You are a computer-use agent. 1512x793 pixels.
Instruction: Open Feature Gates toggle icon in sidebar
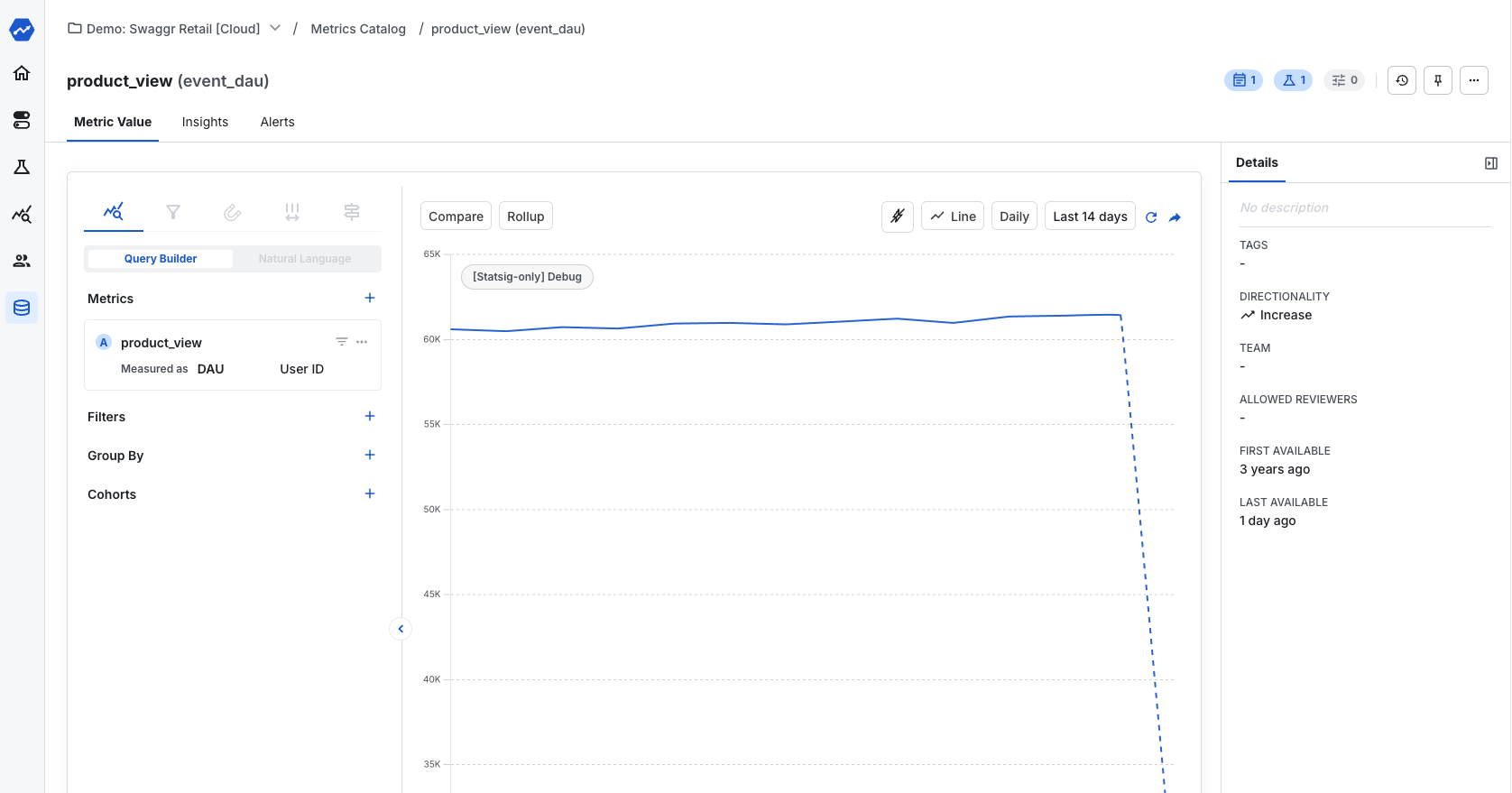pyautogui.click(x=22, y=120)
